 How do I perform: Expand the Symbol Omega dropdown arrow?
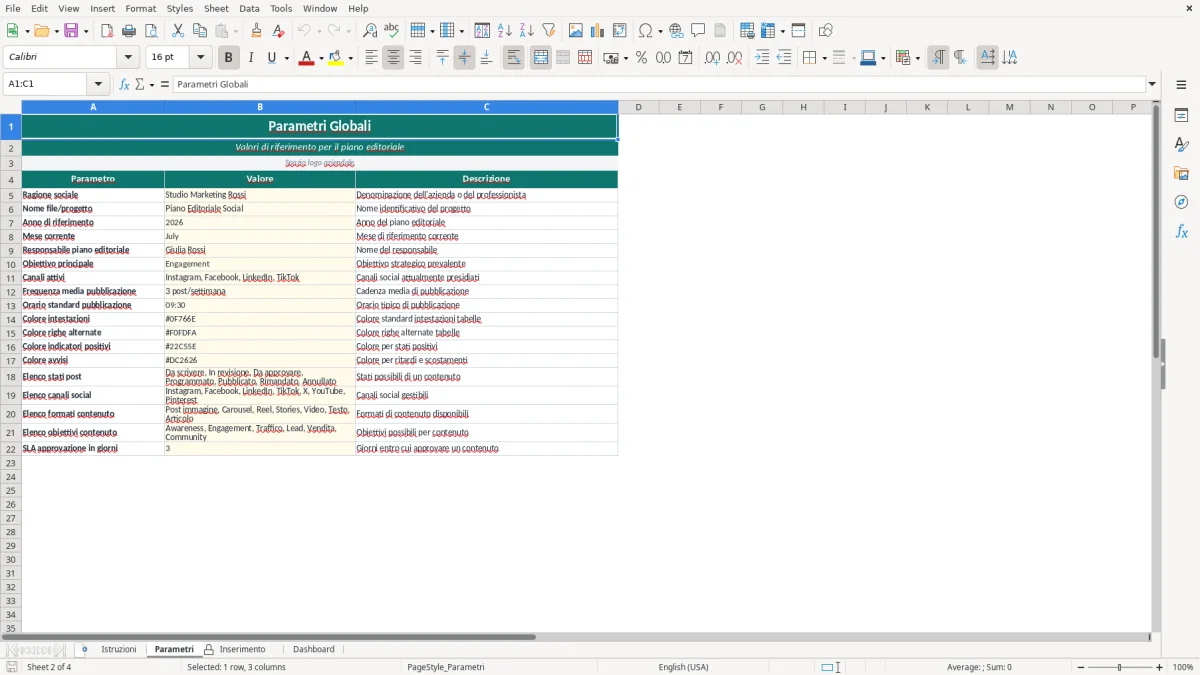click(661, 31)
